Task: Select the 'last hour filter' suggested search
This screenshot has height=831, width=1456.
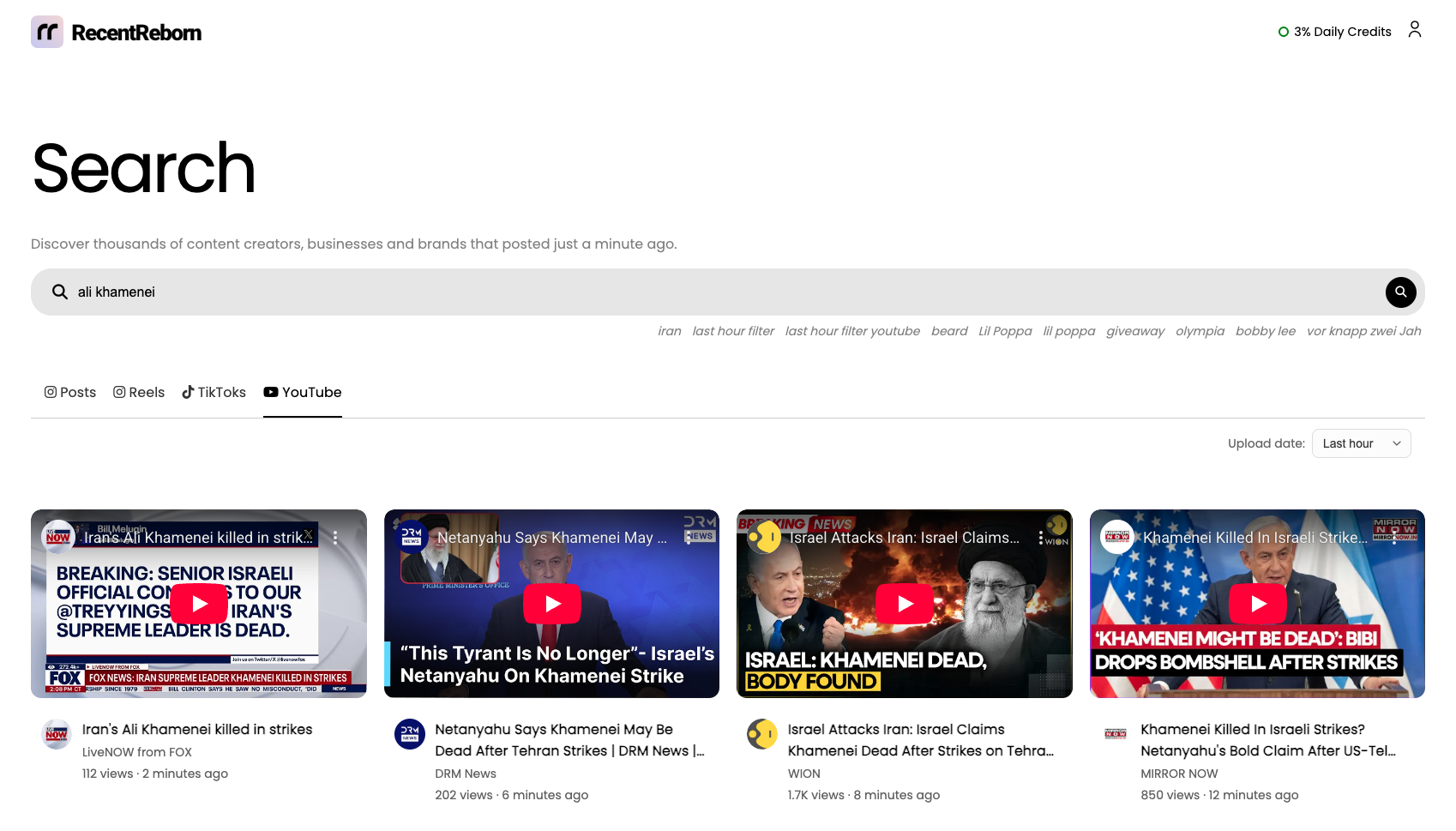Action: point(733,331)
